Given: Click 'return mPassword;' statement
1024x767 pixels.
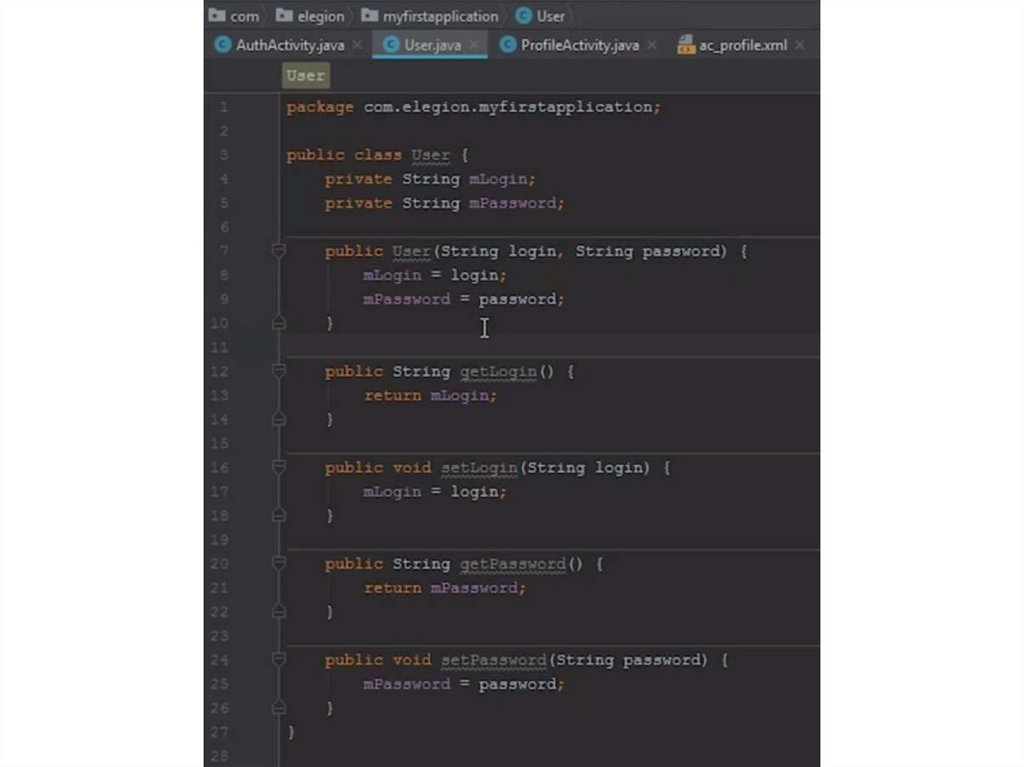Looking at the screenshot, I should [x=445, y=588].
